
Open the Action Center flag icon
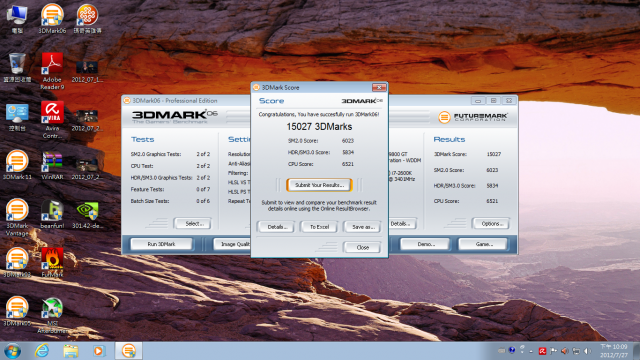point(553,351)
